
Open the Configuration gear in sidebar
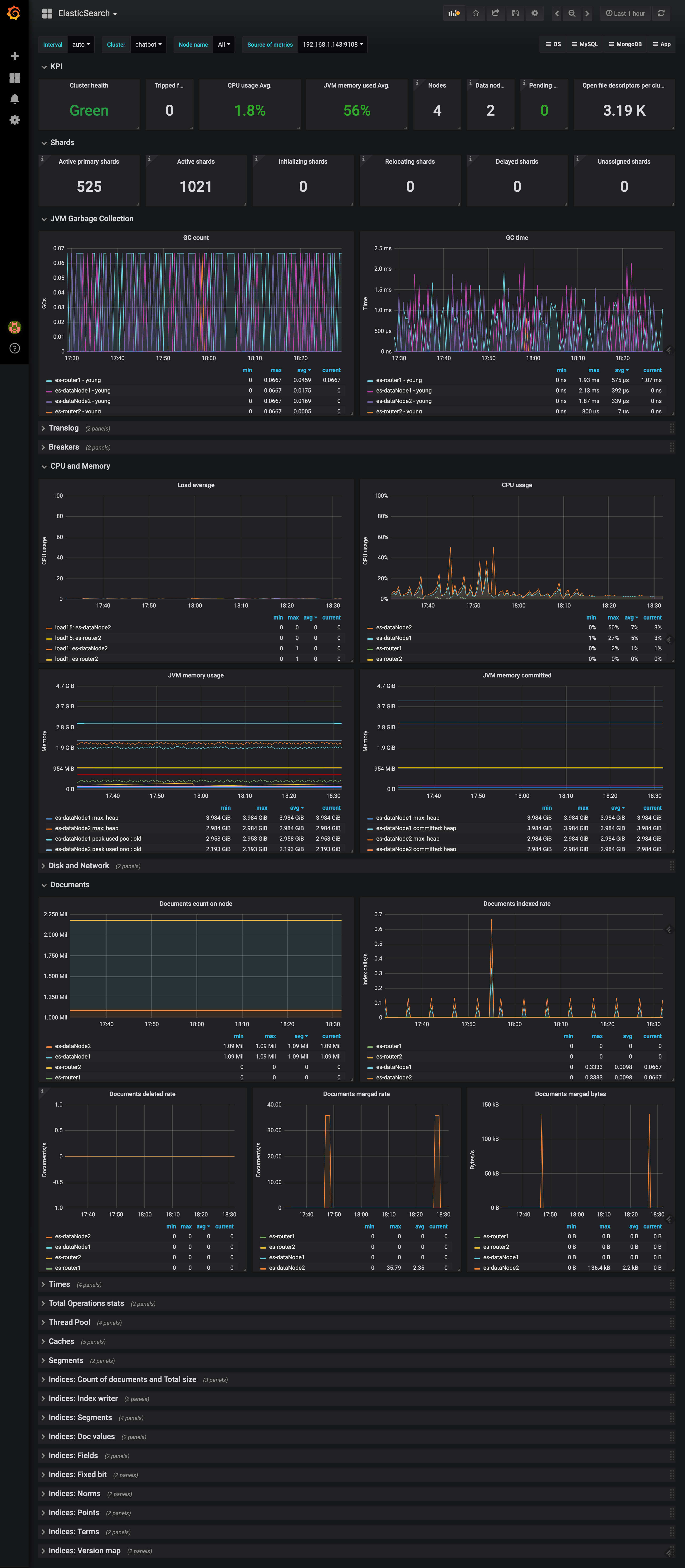15,120
